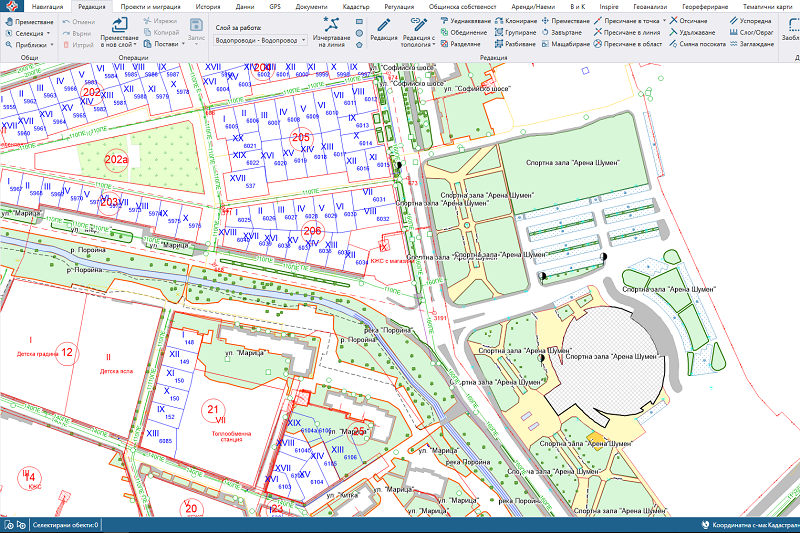Click the Пресичане в линия button
This screenshot has height=533, width=800.
(629, 32)
